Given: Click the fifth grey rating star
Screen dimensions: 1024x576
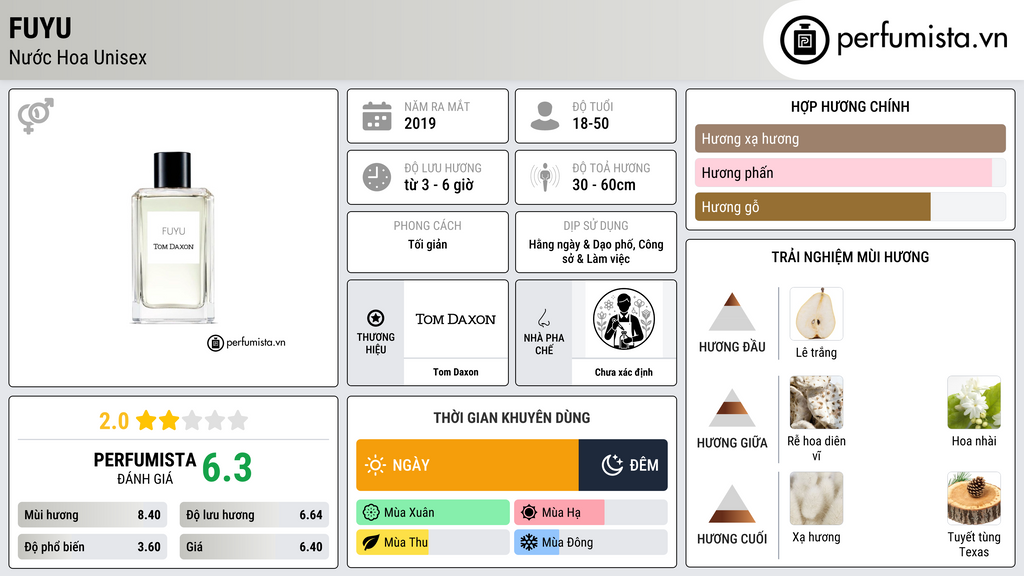Looking at the screenshot, I should click(238, 420).
